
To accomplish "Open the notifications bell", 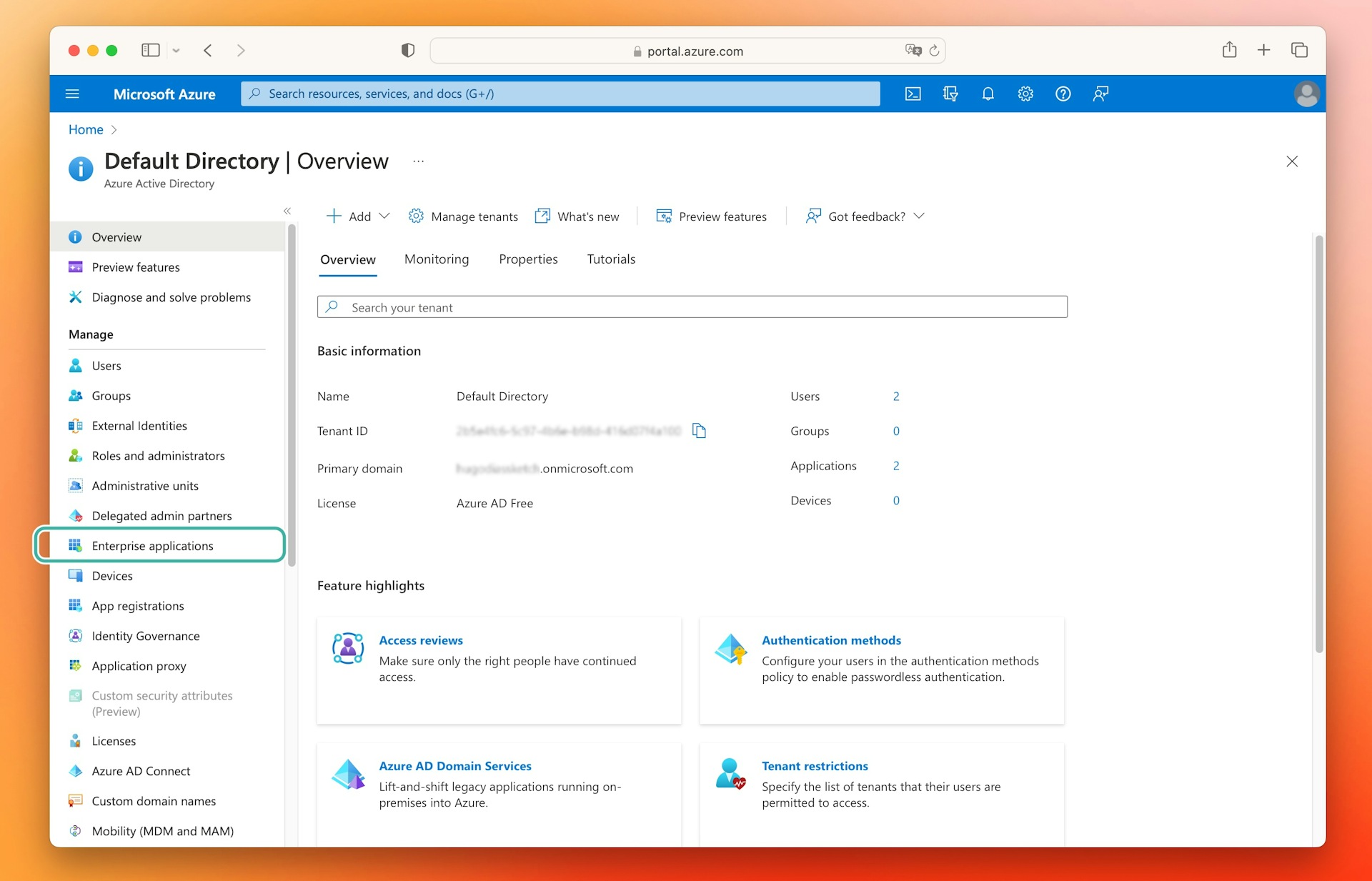I will pyautogui.click(x=988, y=94).
